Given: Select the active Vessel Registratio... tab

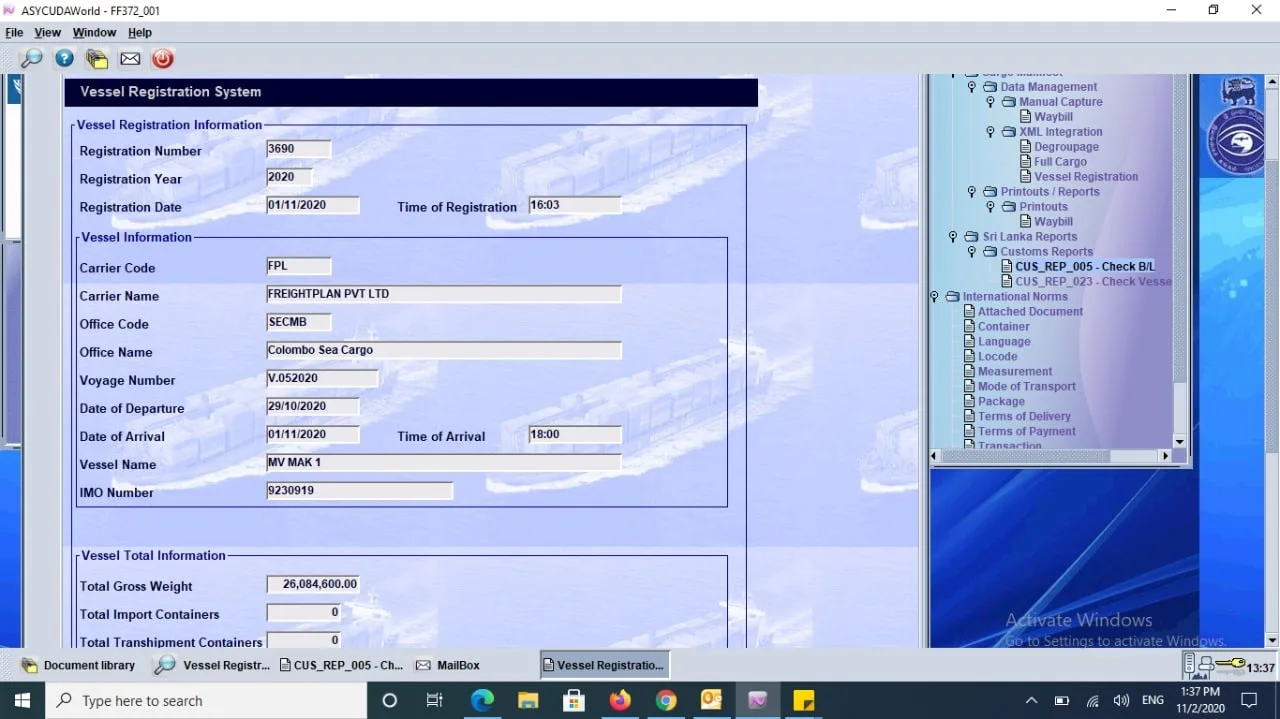Looking at the screenshot, I should [x=604, y=665].
